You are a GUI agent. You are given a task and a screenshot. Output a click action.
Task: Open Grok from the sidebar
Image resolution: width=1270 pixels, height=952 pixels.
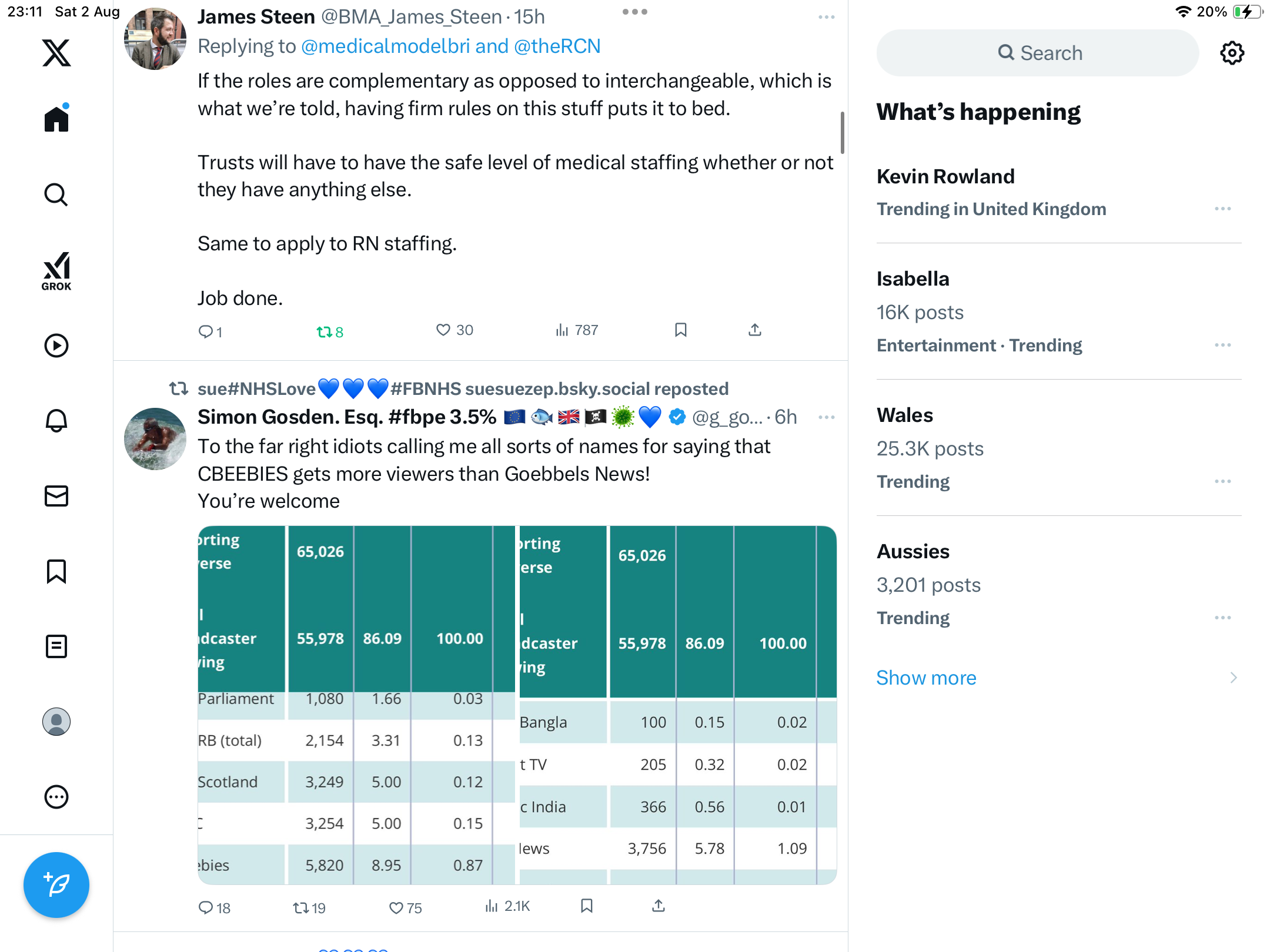point(56,271)
